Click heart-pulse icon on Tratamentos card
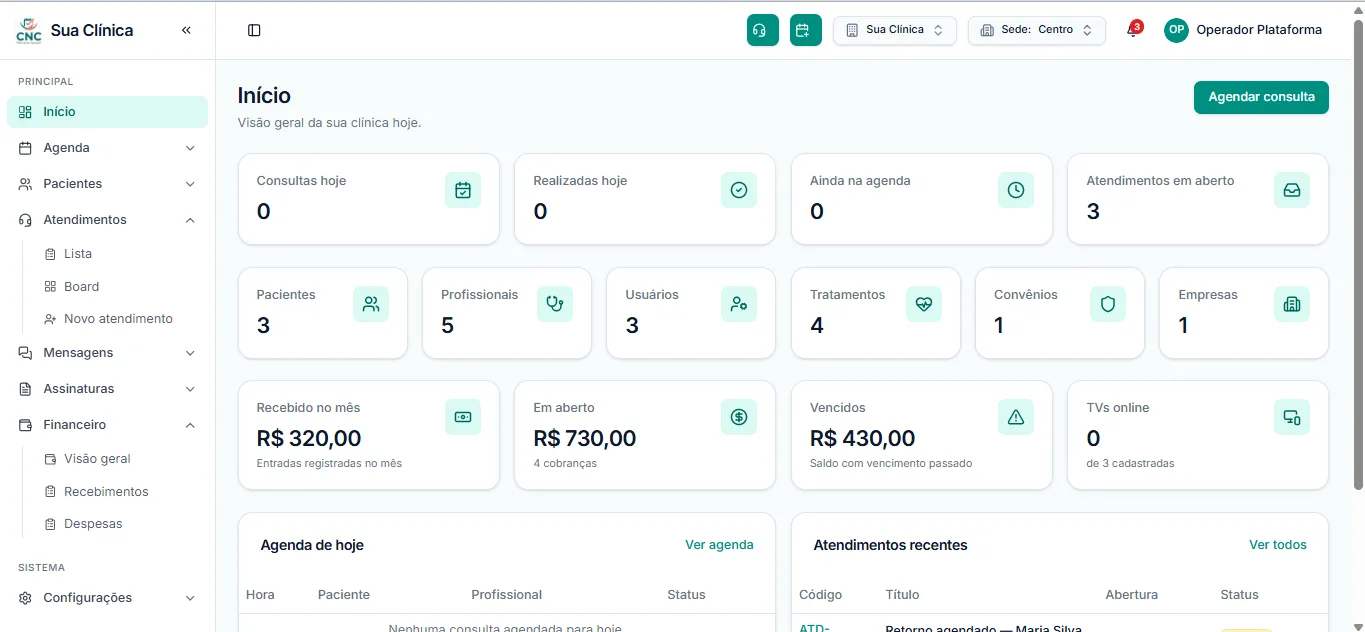This screenshot has width=1365, height=632. [x=924, y=304]
